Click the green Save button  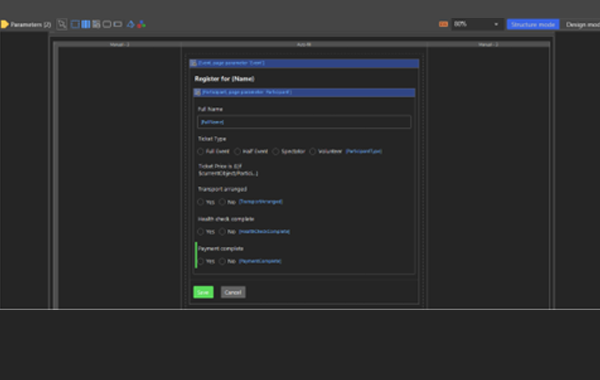[x=203, y=292]
